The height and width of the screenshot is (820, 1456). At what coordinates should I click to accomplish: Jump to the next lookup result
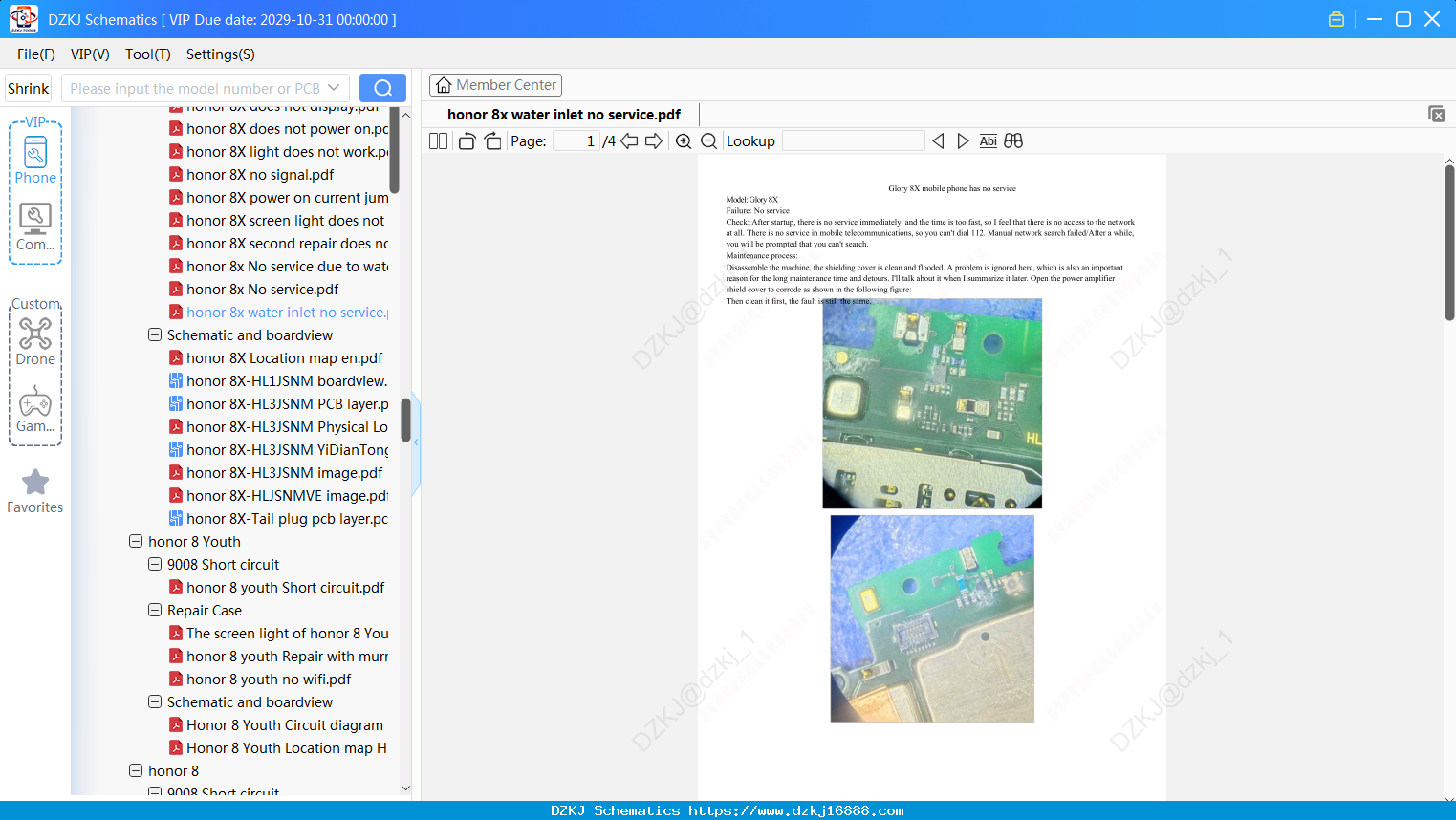tap(963, 140)
